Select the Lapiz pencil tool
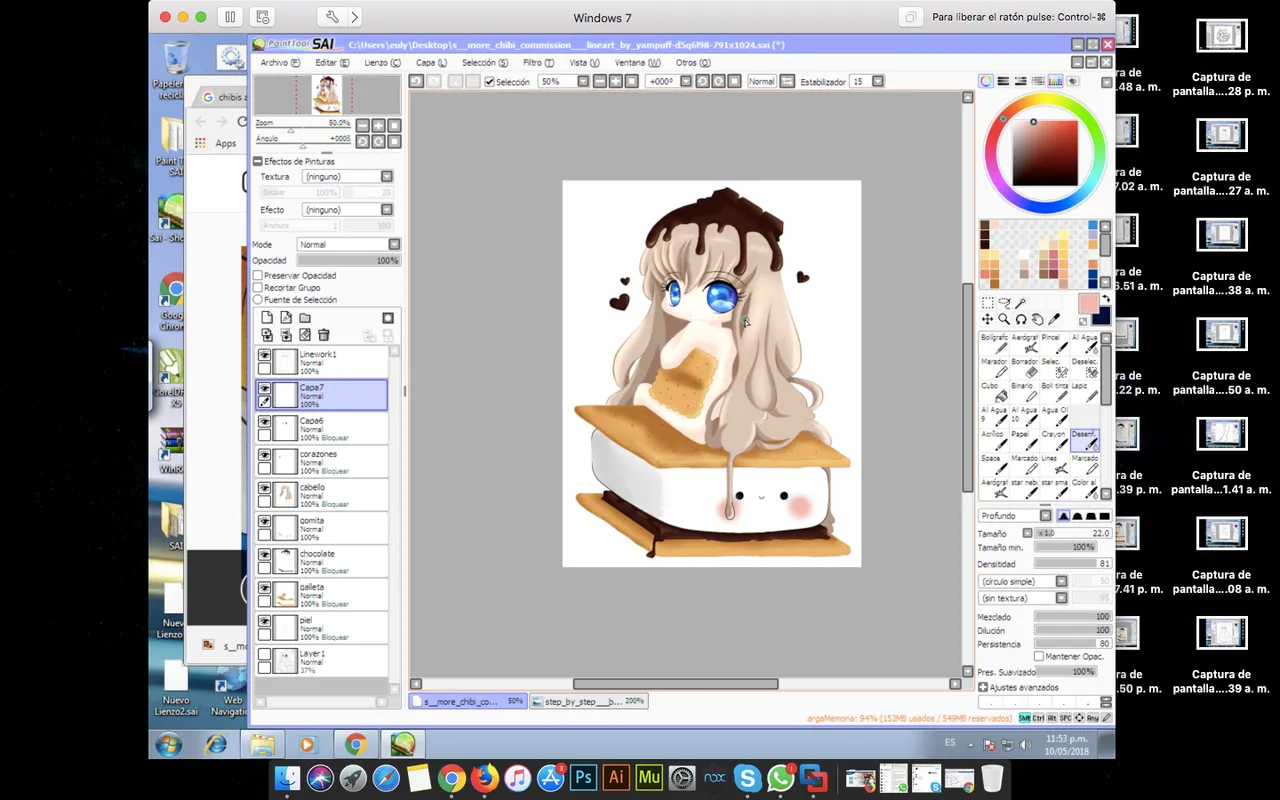The image size is (1280, 800). click(x=1084, y=391)
